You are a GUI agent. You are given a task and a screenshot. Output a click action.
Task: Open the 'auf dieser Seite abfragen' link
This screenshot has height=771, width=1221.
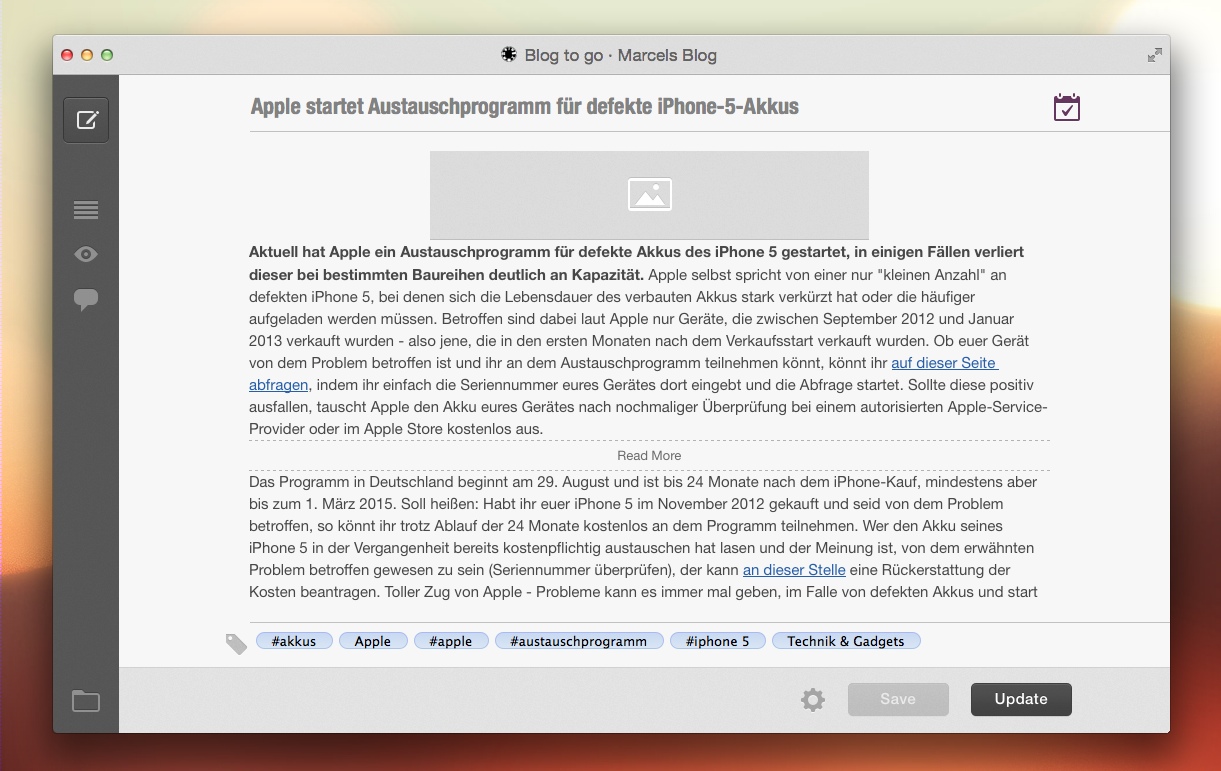click(944, 363)
